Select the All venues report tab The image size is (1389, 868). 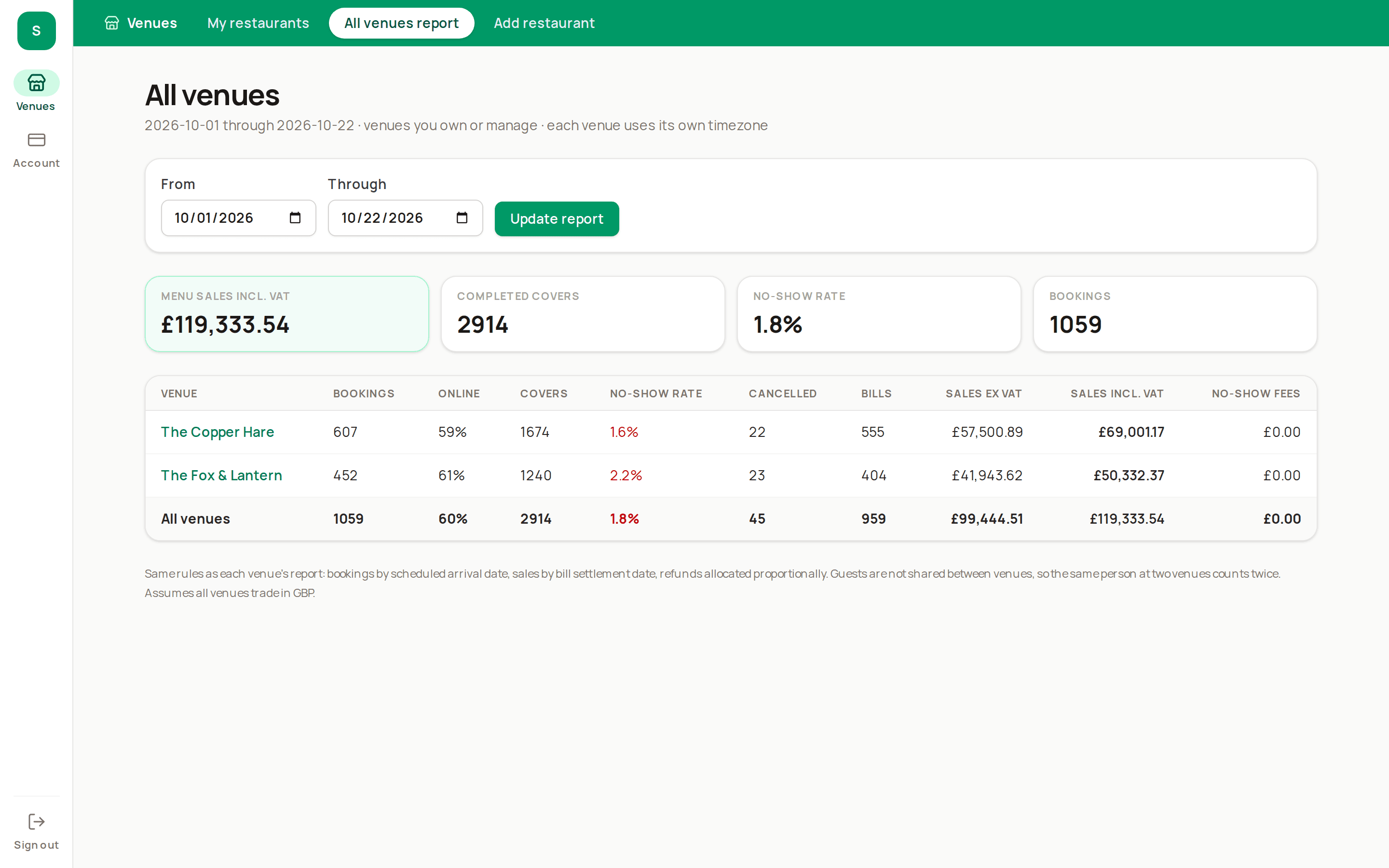pyautogui.click(x=401, y=23)
